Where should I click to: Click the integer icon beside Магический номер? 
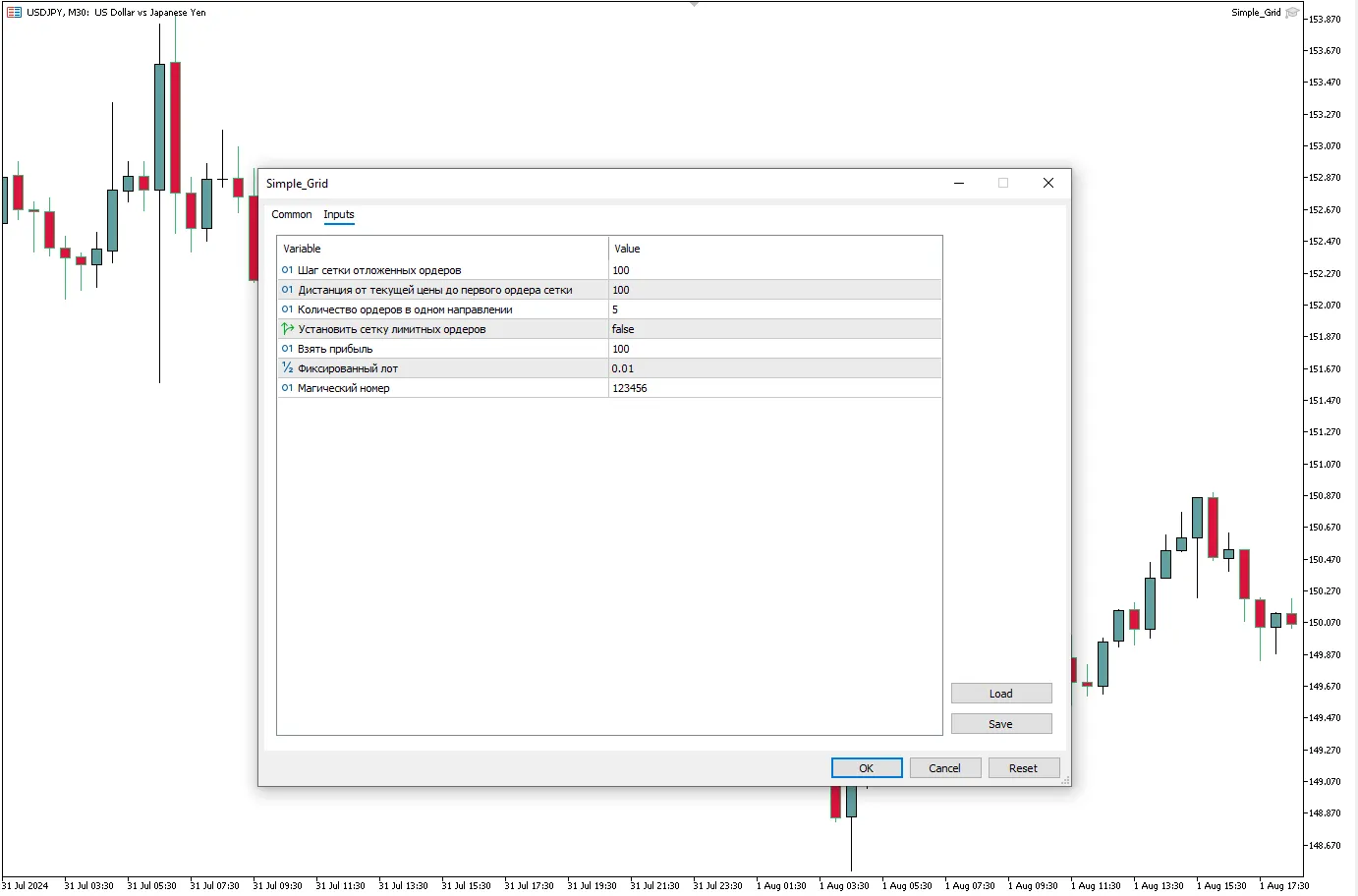[287, 388]
